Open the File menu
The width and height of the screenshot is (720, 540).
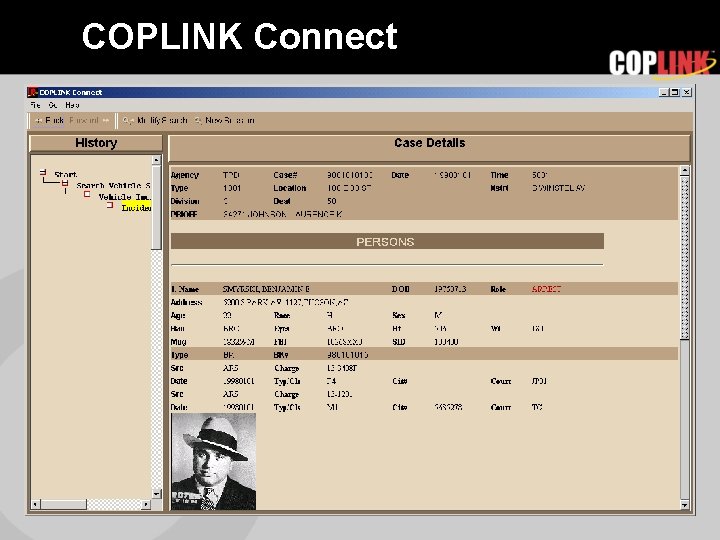coord(35,105)
